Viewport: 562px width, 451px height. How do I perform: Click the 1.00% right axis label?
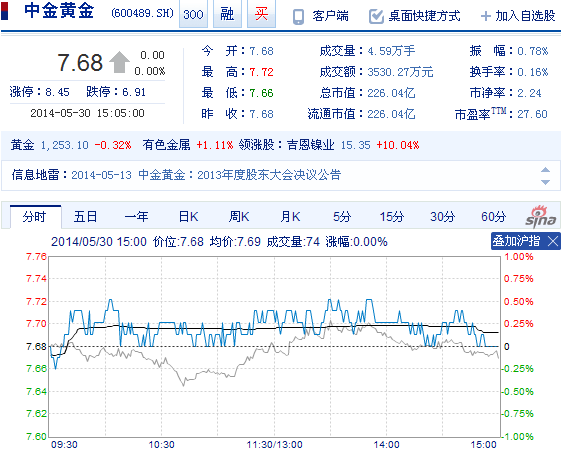[519, 257]
